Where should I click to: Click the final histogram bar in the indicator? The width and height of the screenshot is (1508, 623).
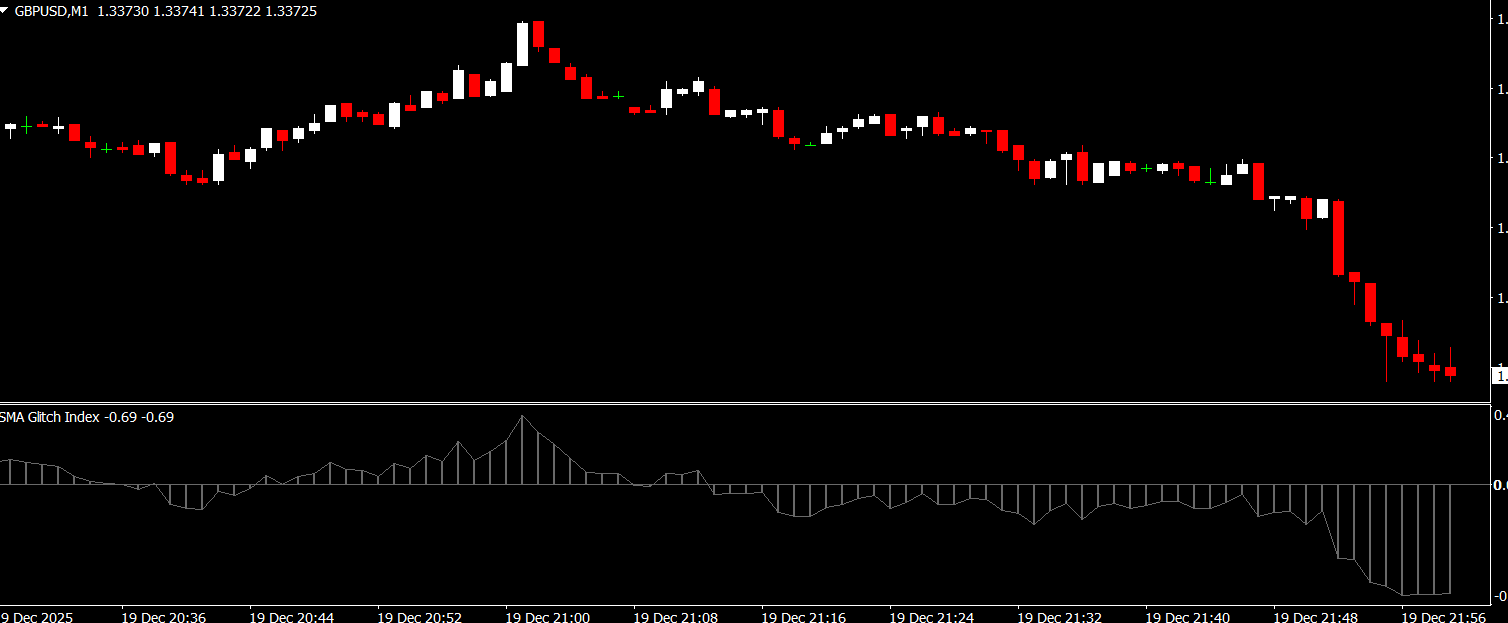pos(1450,540)
